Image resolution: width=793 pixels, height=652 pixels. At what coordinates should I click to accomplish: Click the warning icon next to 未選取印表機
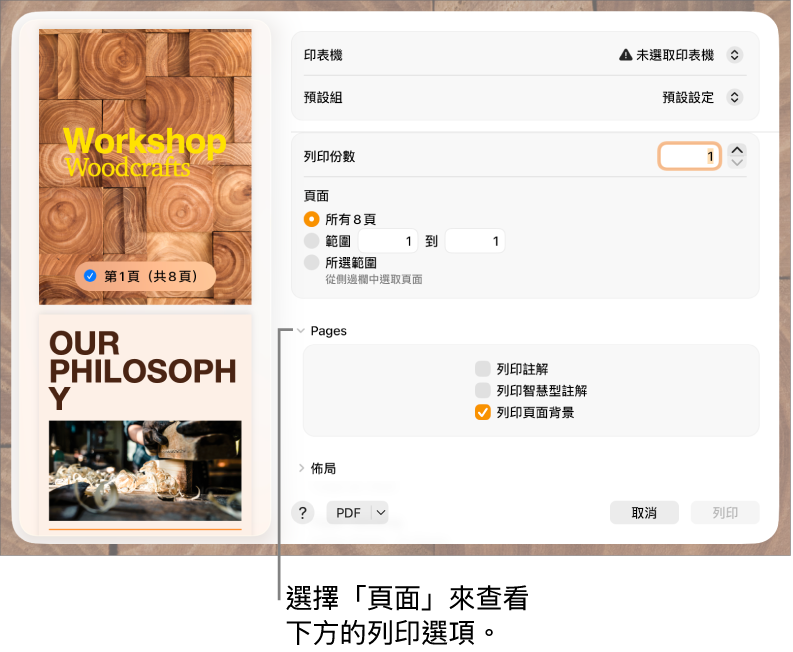pyautogui.click(x=626, y=55)
